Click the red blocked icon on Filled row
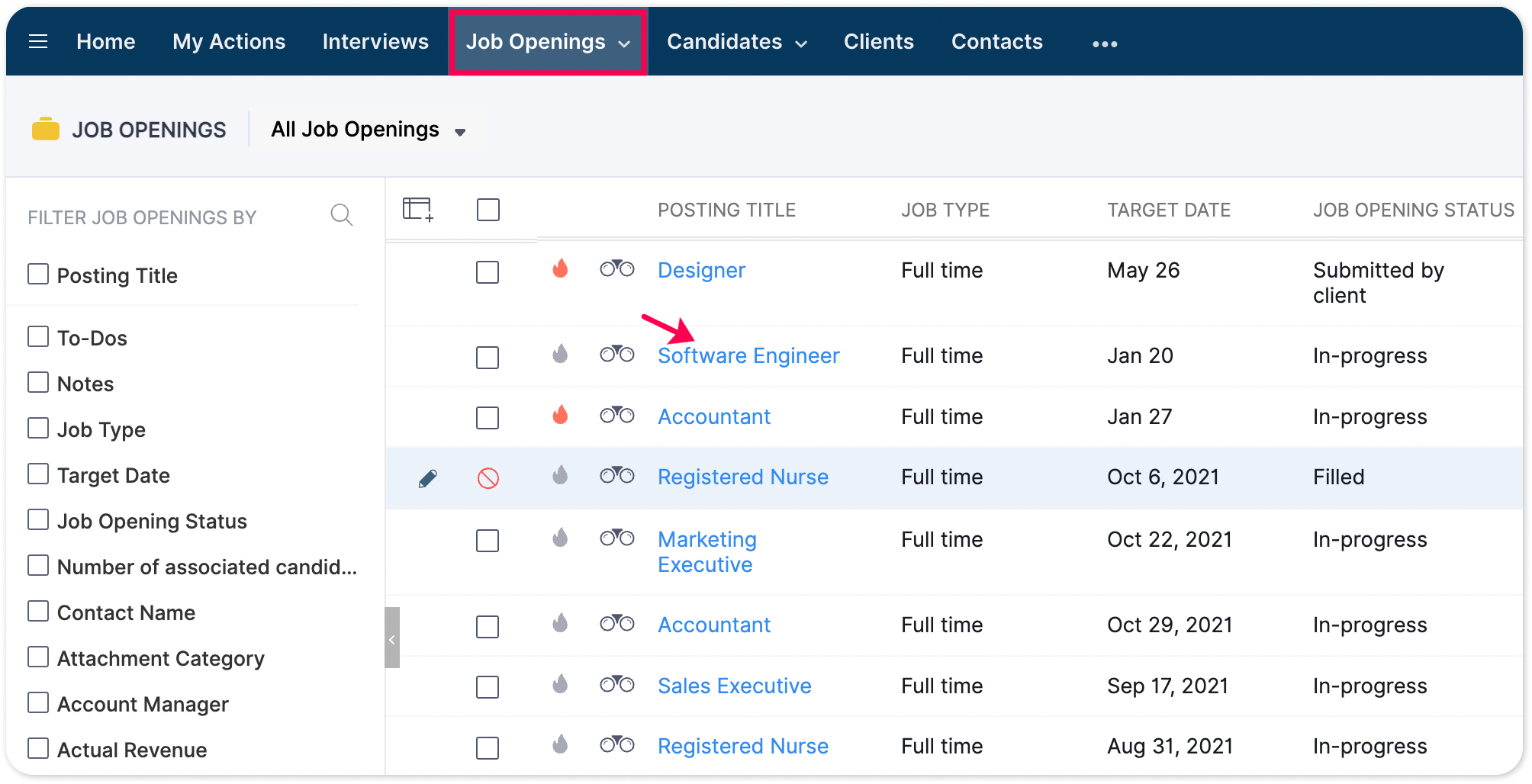The height and width of the screenshot is (784, 1532). pyautogui.click(x=488, y=478)
